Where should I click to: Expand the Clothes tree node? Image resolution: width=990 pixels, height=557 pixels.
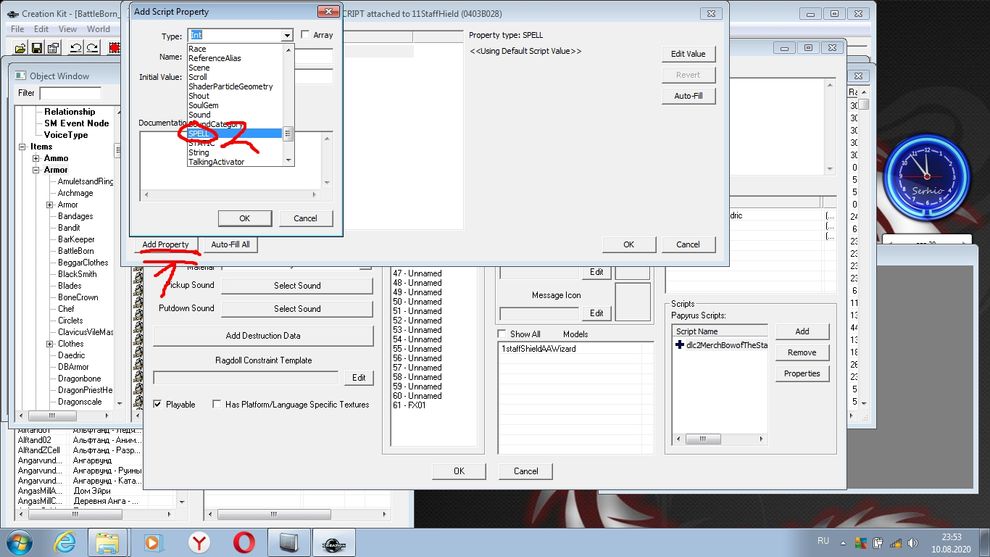49,344
